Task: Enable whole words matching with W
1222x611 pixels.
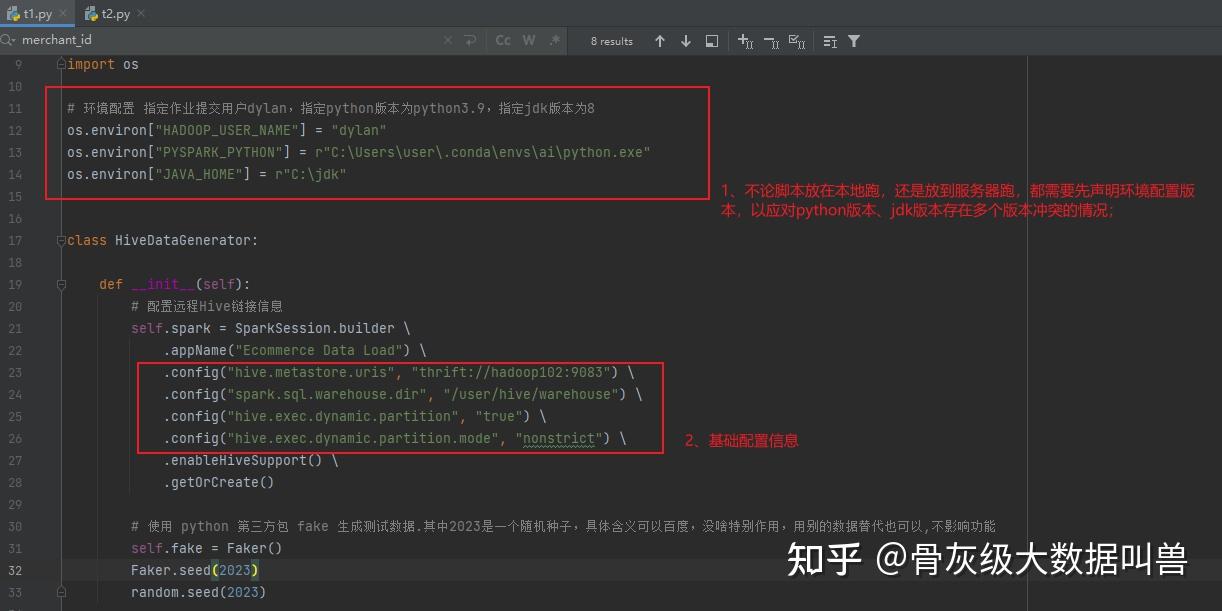Action: click(528, 40)
